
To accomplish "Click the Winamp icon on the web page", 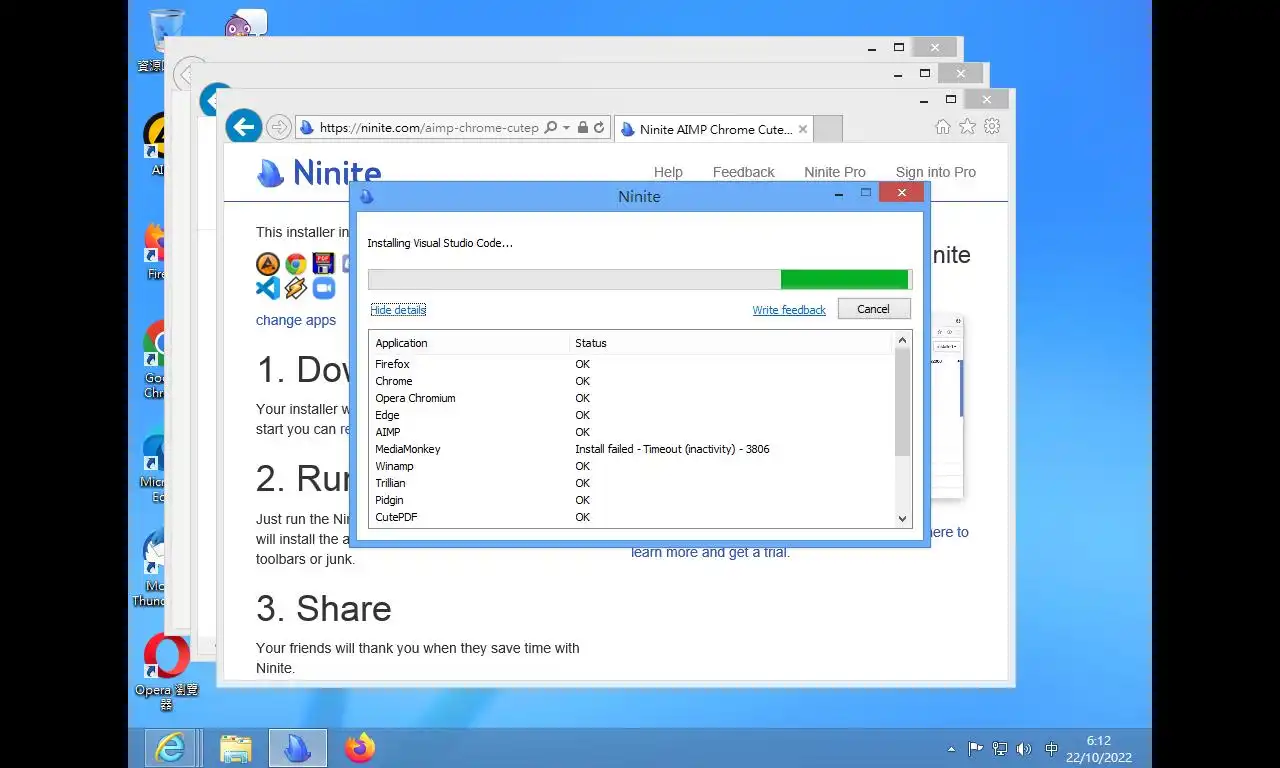I will point(295,289).
